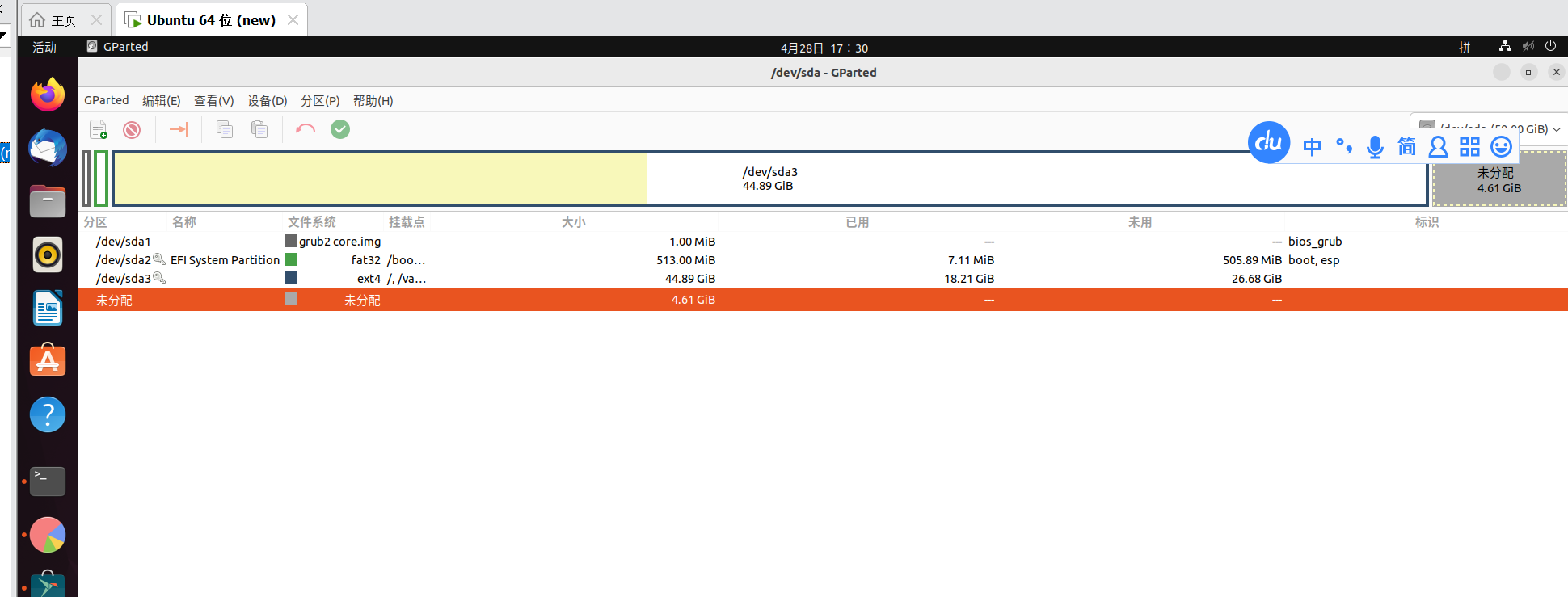
Task: Apply all operations with green checkmark
Action: click(340, 129)
